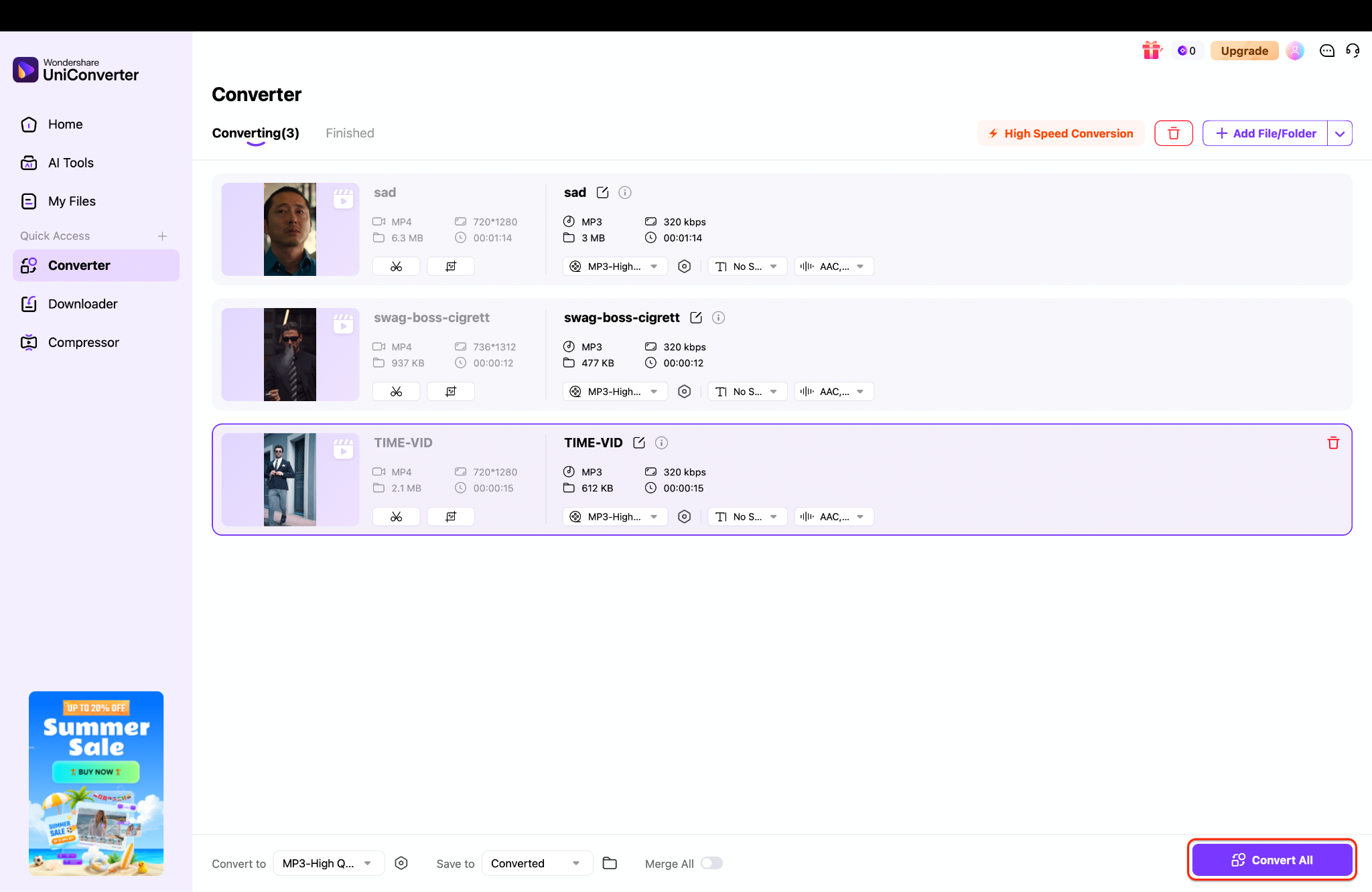Add Quick Access item with plus icon

(162, 236)
